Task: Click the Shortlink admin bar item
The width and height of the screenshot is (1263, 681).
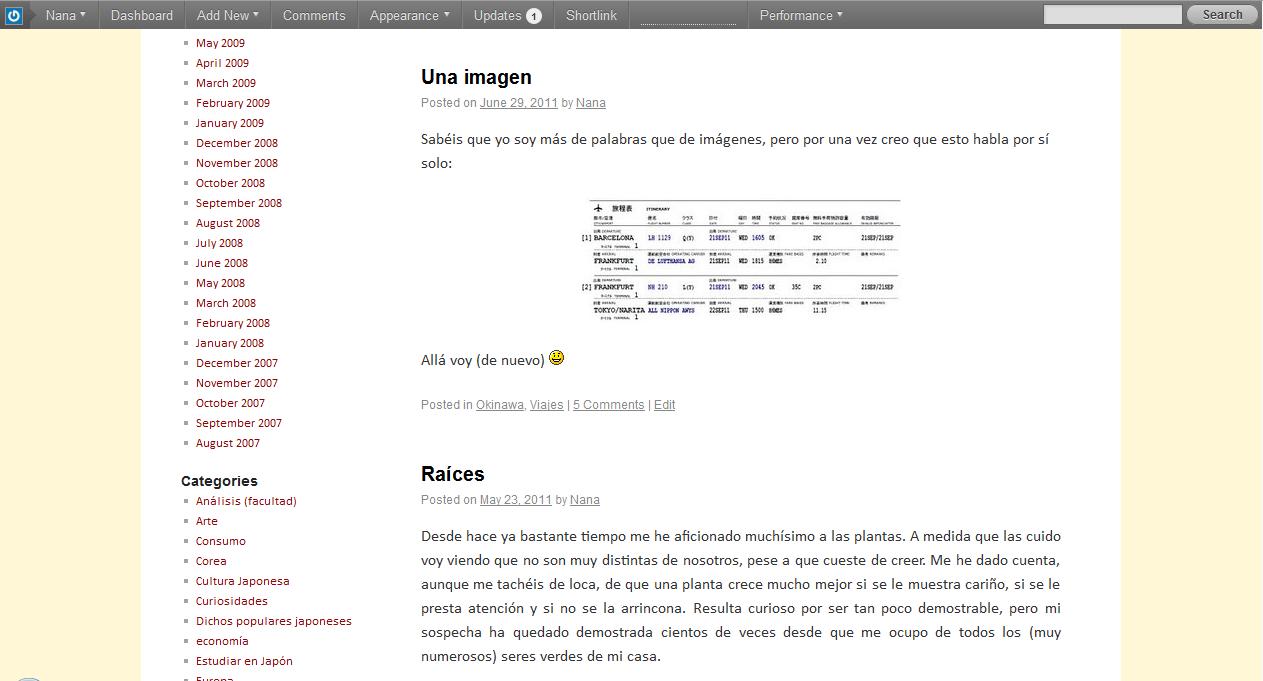Action: [591, 15]
